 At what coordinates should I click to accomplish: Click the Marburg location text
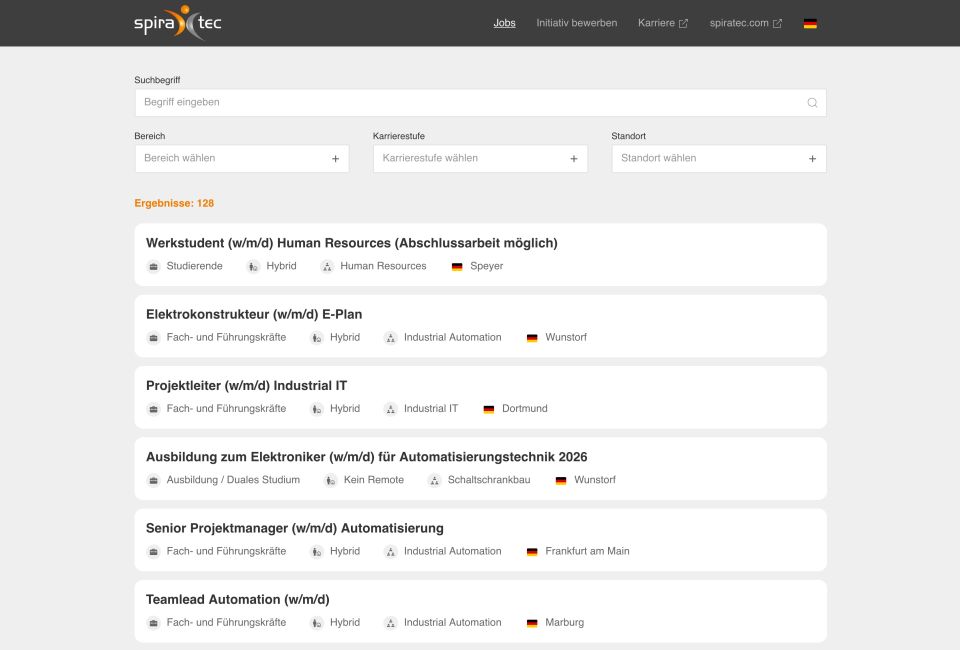(564, 623)
